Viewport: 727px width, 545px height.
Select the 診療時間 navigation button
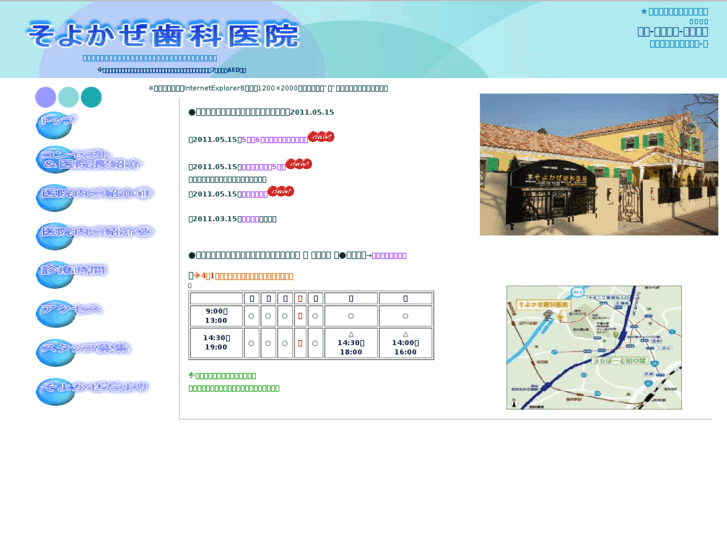tap(72, 273)
